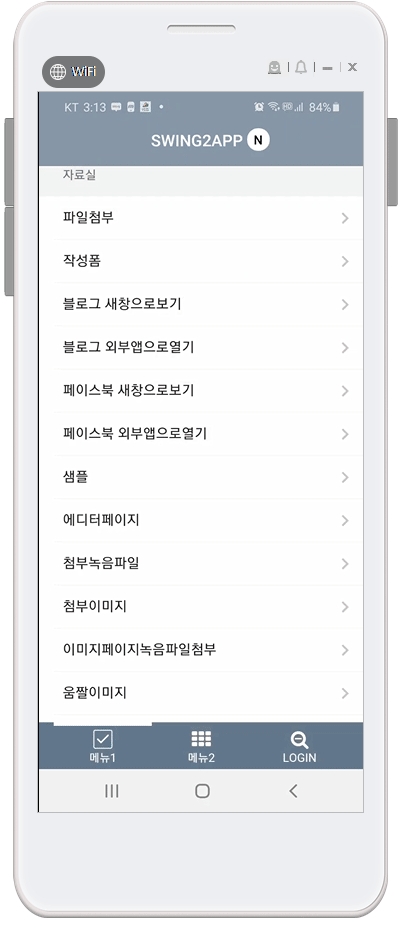The image size is (400, 928).
Task: Tap Android home navigation button
Action: pos(202,791)
